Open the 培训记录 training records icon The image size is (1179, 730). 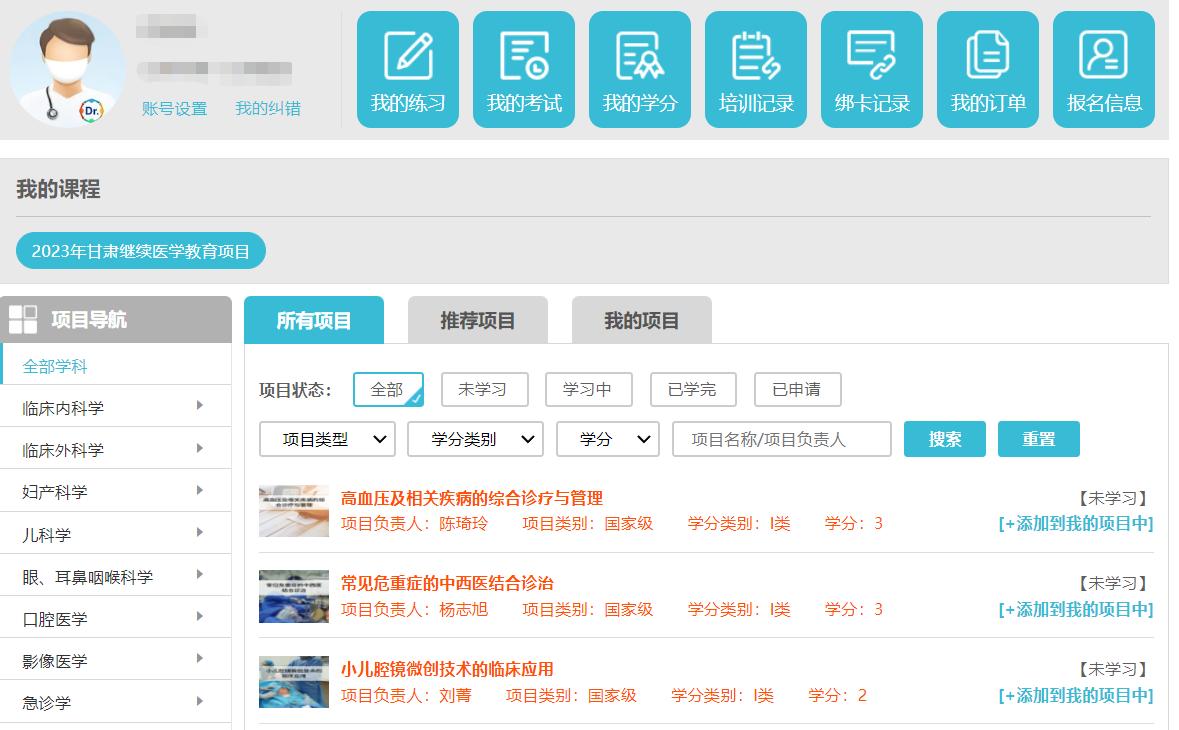coord(756,70)
